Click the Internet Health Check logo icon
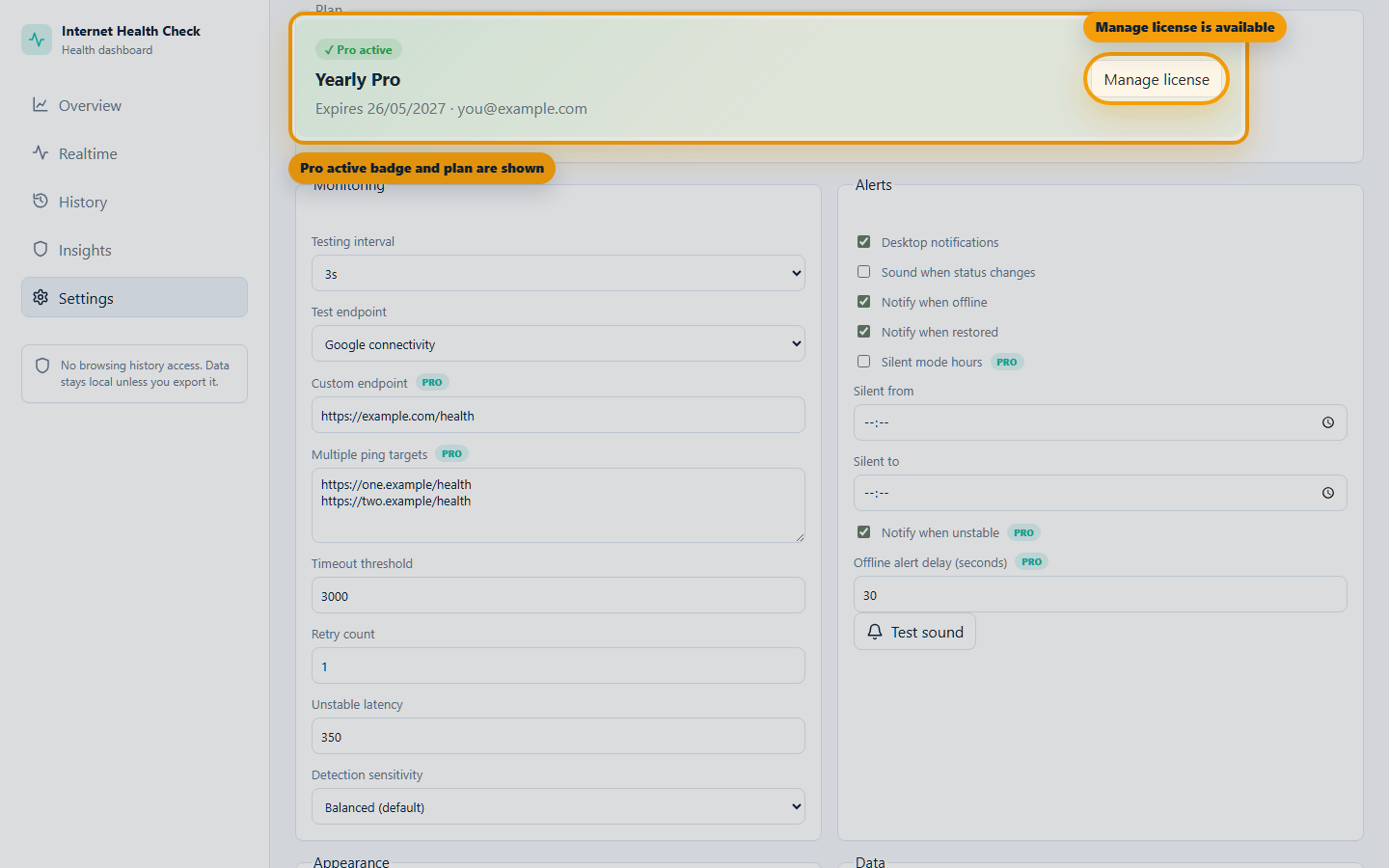Image resolution: width=1389 pixels, height=868 pixels. click(x=37, y=40)
